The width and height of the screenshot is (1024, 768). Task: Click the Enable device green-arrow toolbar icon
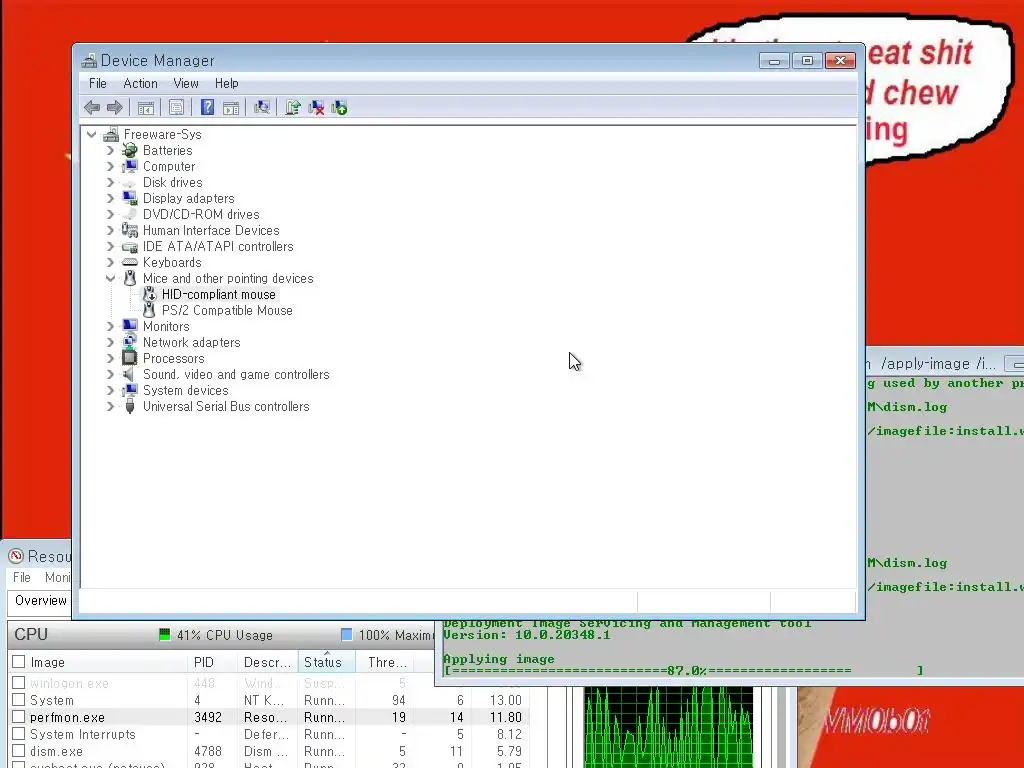coord(340,108)
